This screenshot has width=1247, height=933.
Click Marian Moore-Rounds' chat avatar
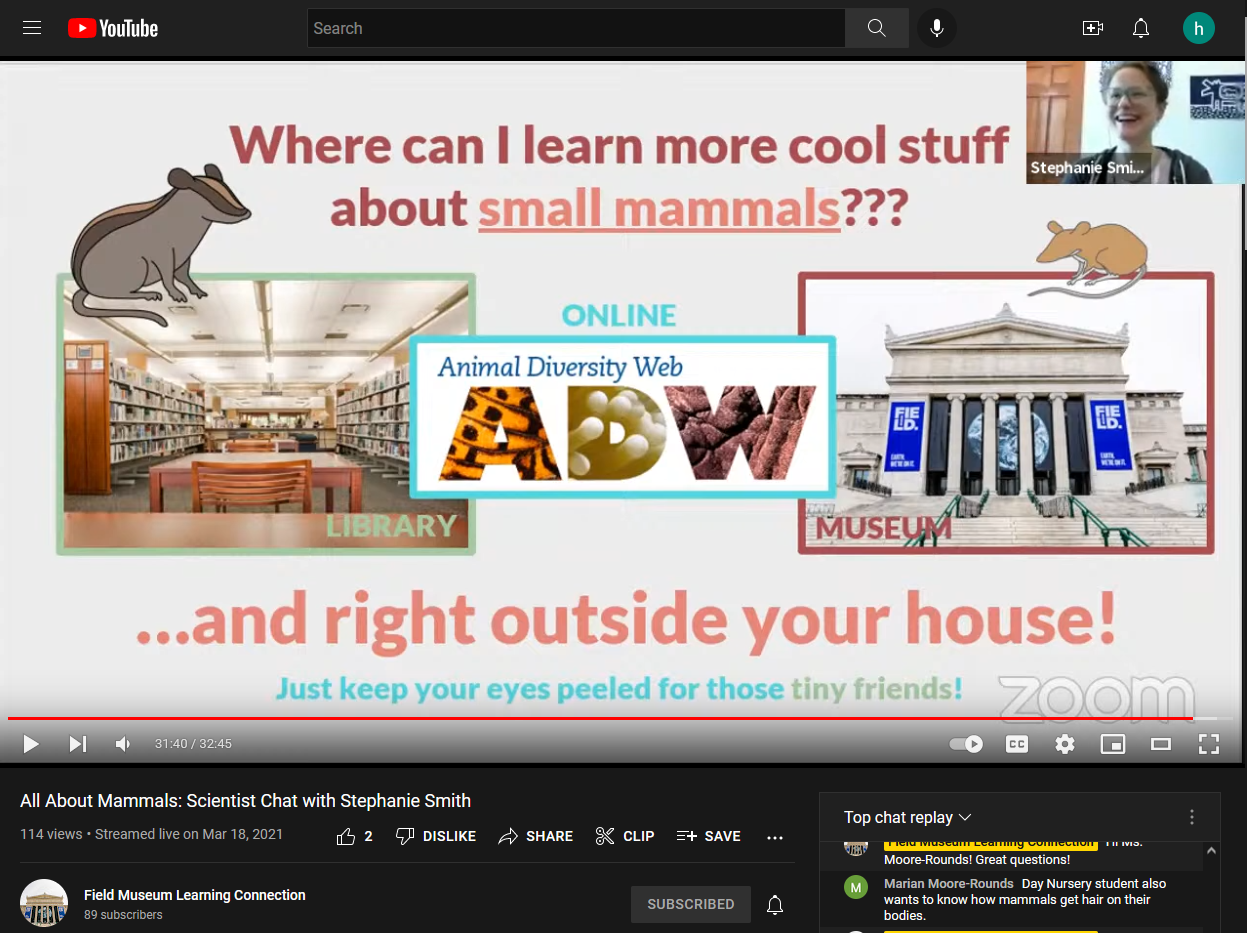[856, 887]
